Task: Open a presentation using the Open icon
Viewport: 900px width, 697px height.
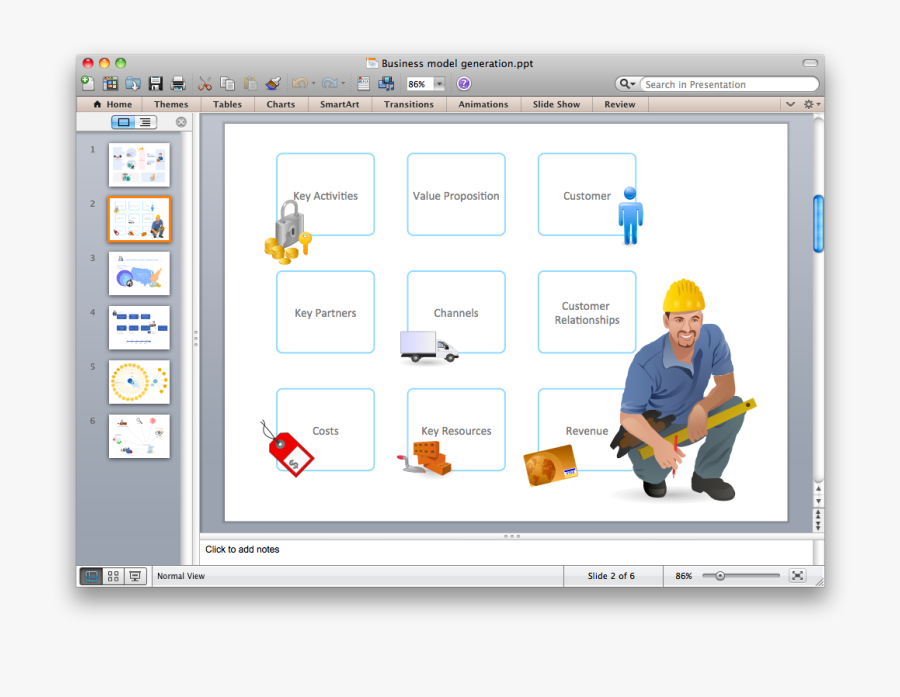Action: [x=133, y=83]
